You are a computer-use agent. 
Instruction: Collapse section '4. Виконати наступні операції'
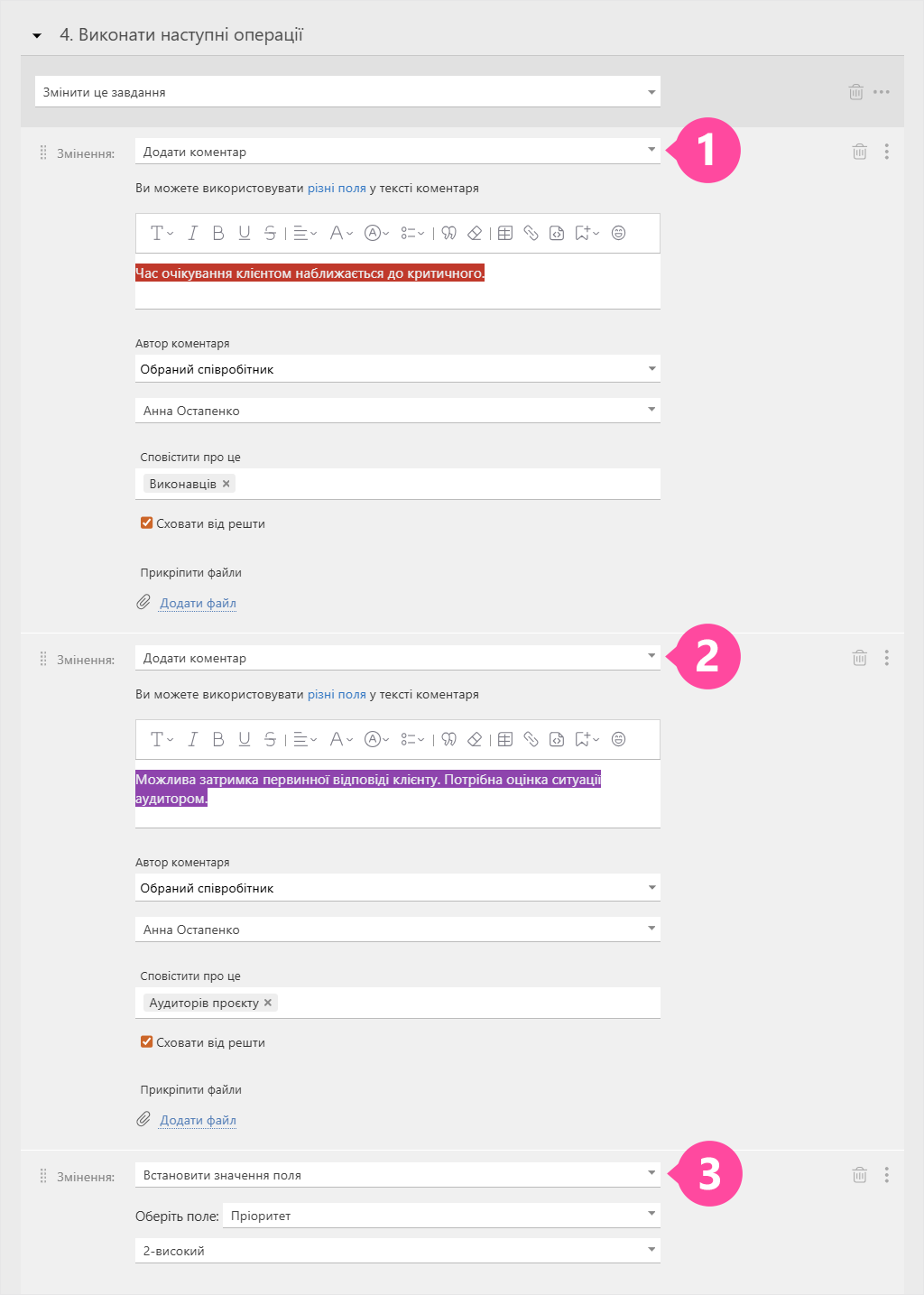37,36
